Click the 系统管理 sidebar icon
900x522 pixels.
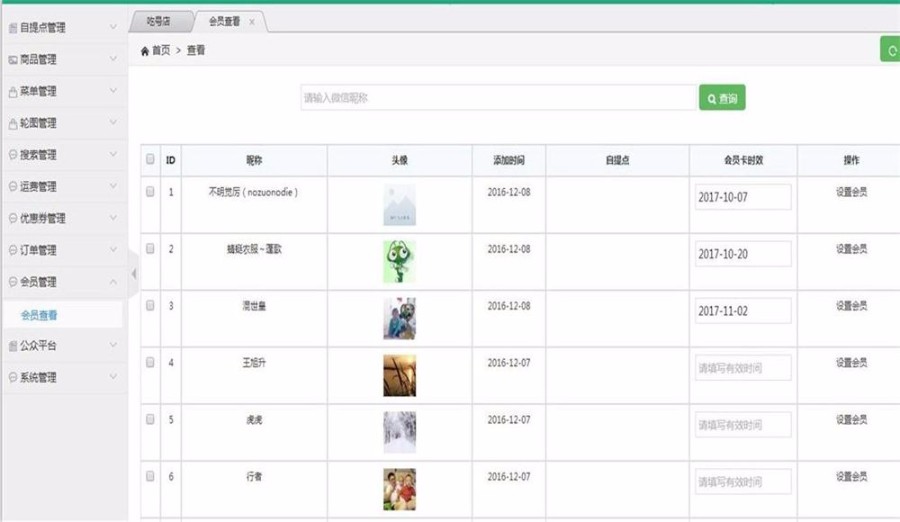coord(13,377)
